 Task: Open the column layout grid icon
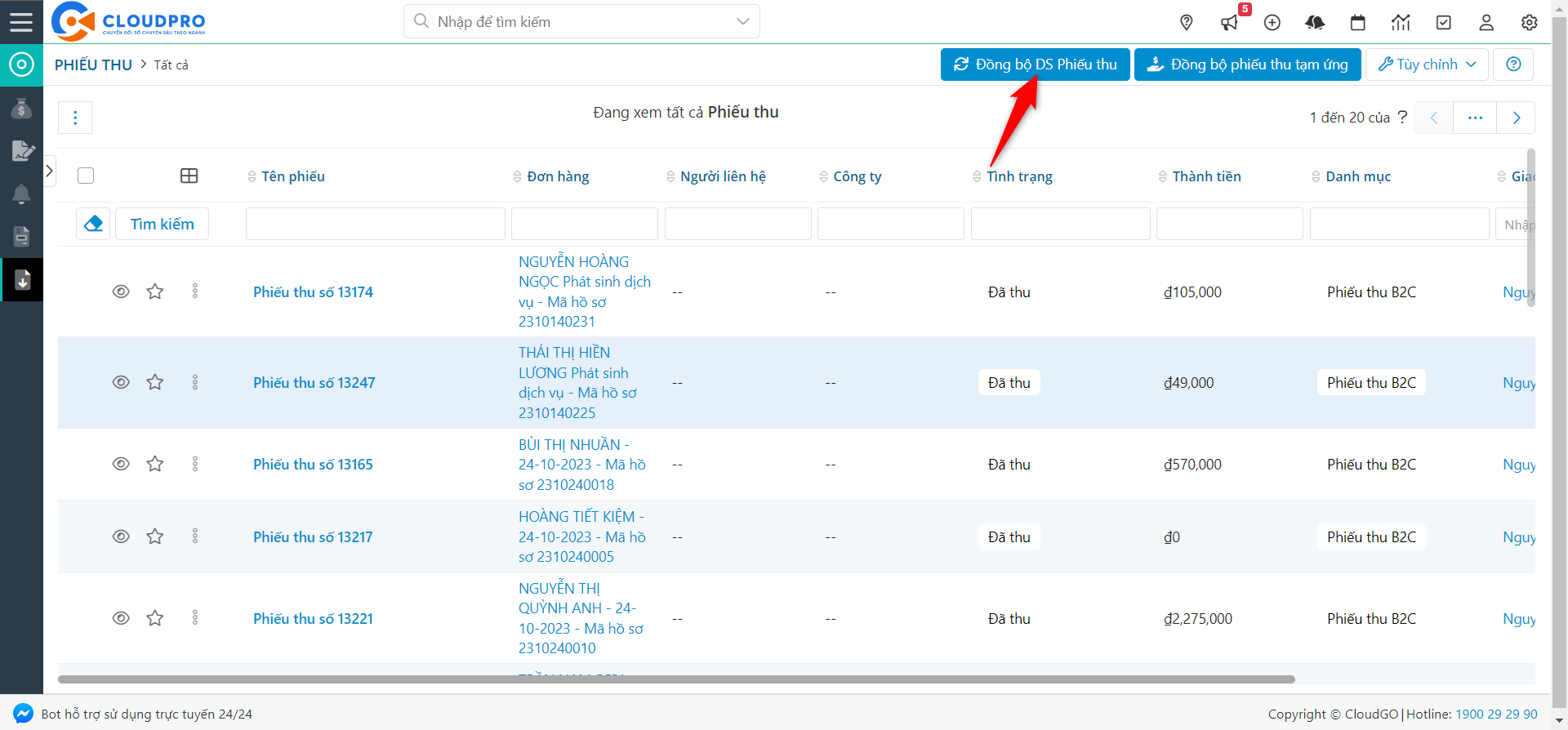[x=189, y=176]
